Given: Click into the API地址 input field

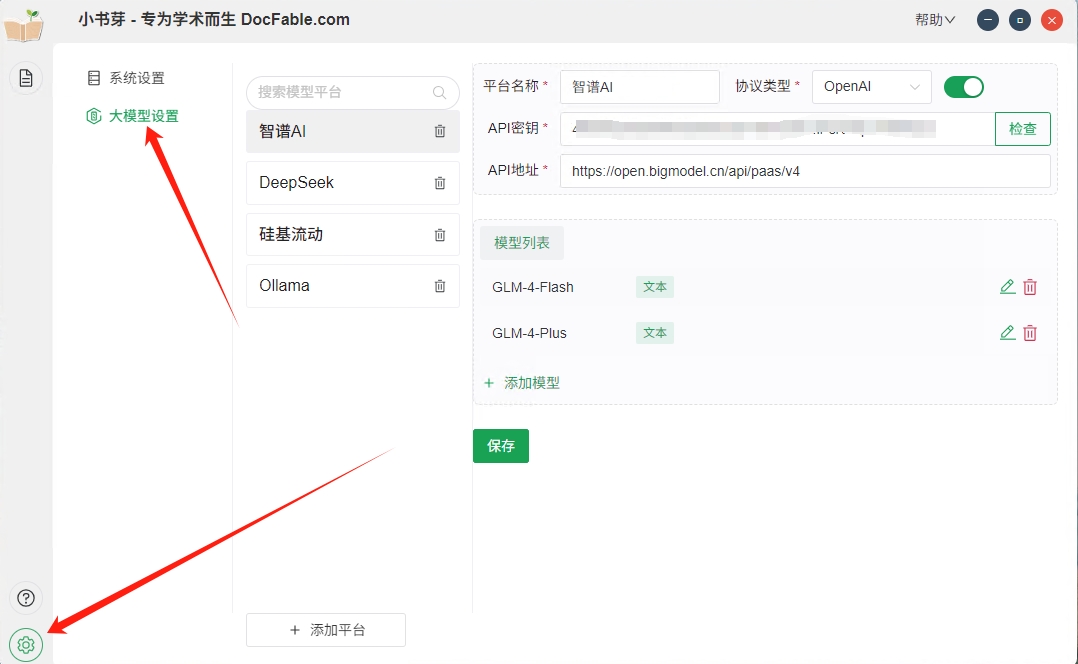Looking at the screenshot, I should click(x=805, y=171).
